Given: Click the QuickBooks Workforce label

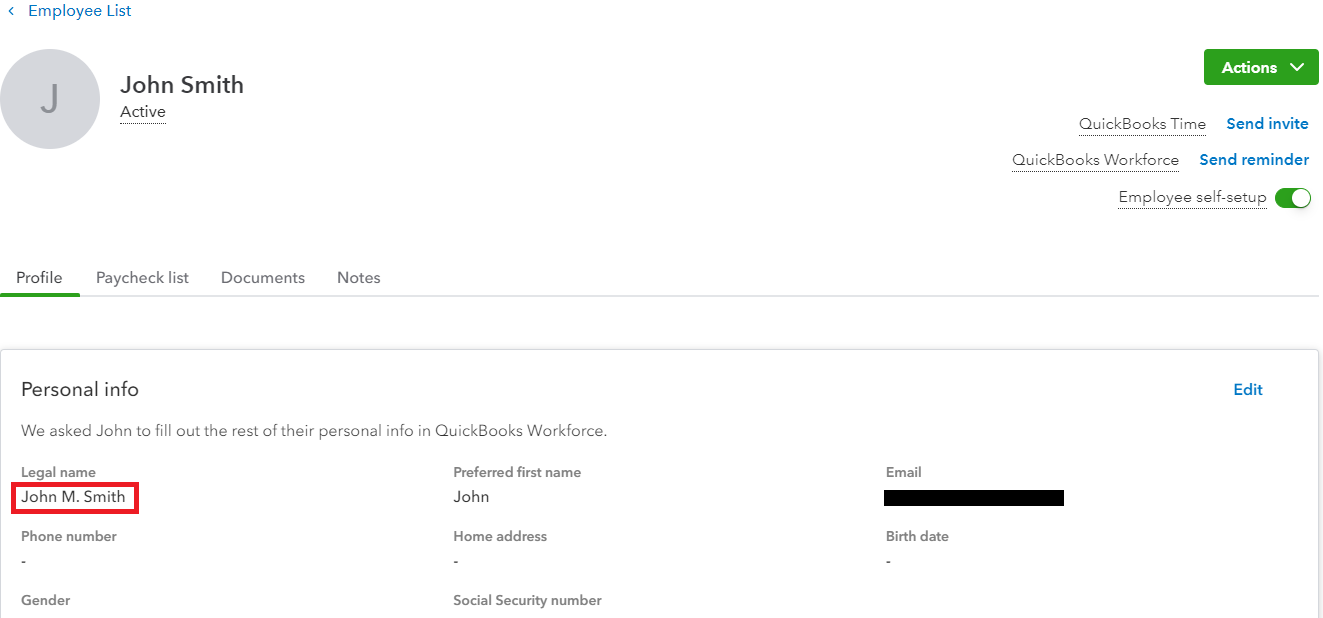Looking at the screenshot, I should (x=1095, y=160).
